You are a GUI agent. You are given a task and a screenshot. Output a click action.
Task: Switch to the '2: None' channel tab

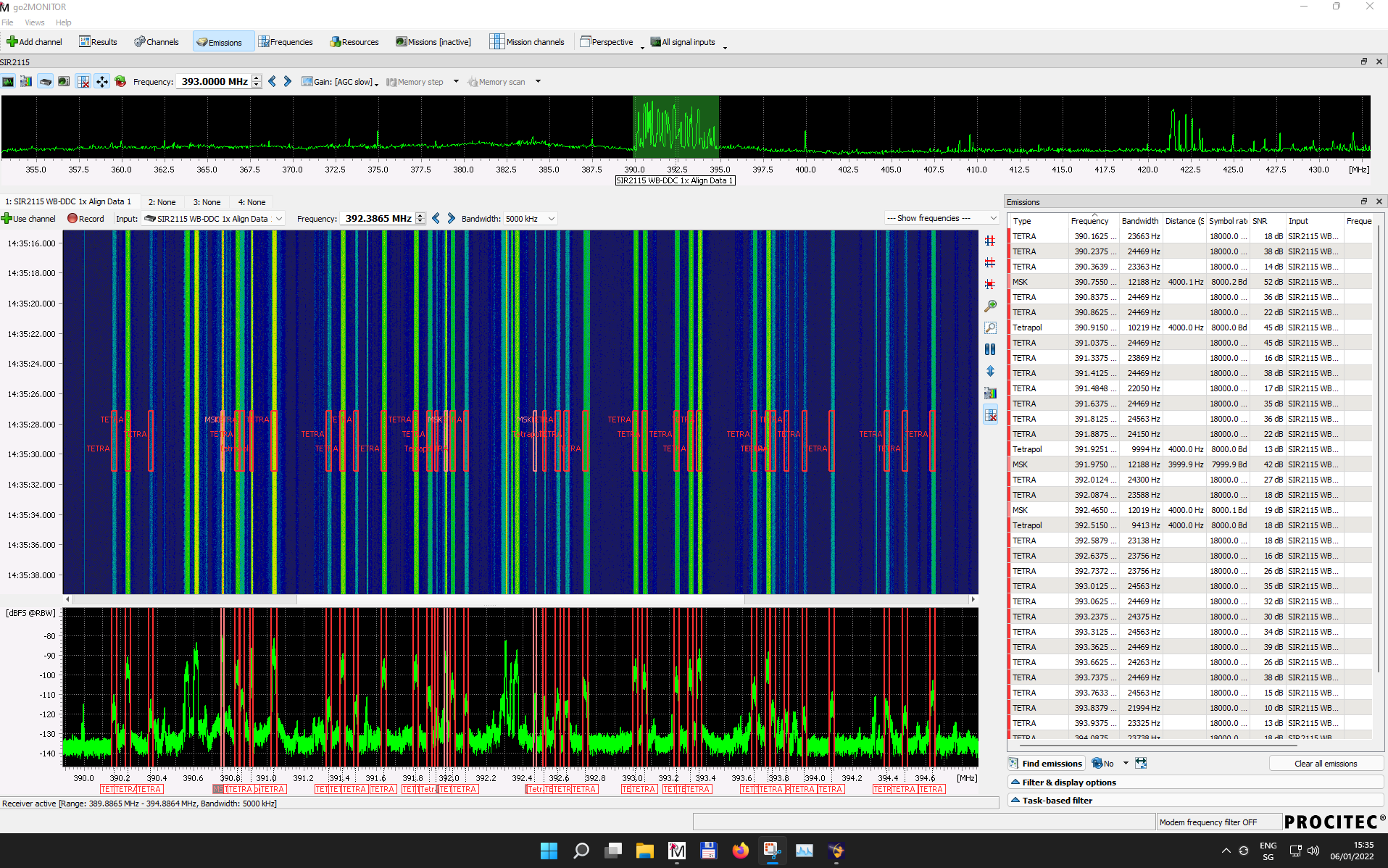coord(162,202)
